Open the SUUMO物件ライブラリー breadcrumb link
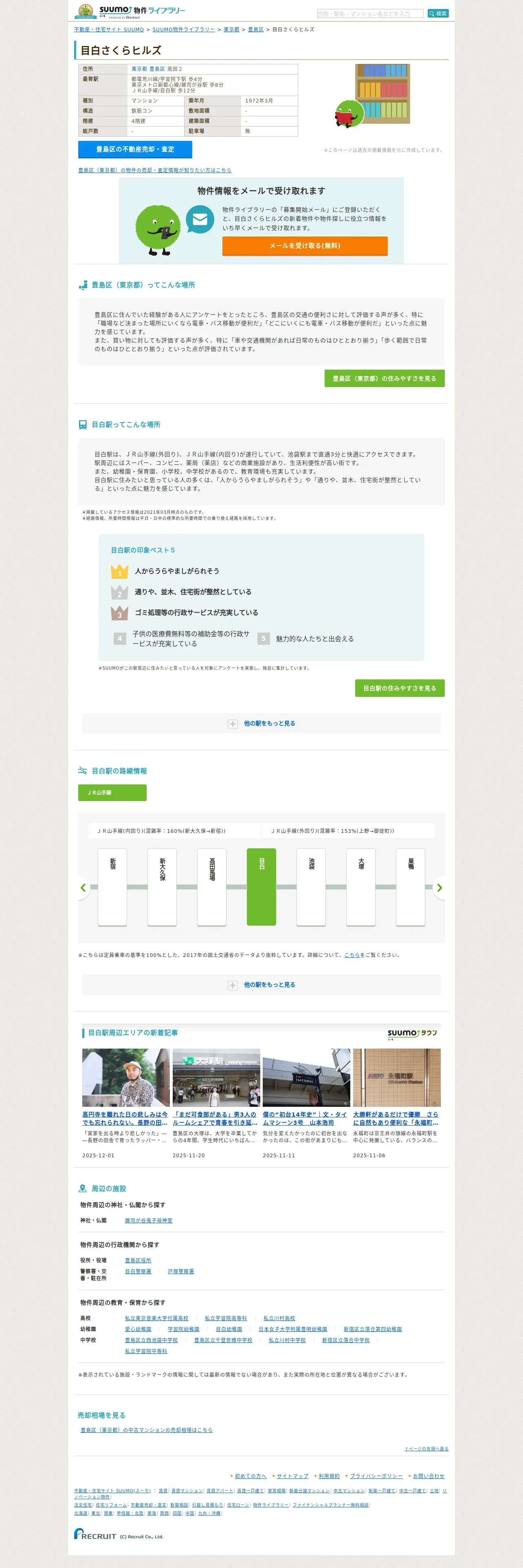 tap(183, 29)
